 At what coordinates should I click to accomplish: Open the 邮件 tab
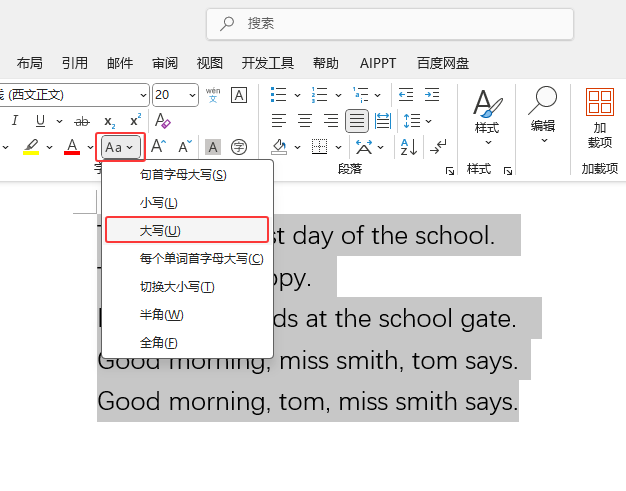pyautogui.click(x=120, y=63)
